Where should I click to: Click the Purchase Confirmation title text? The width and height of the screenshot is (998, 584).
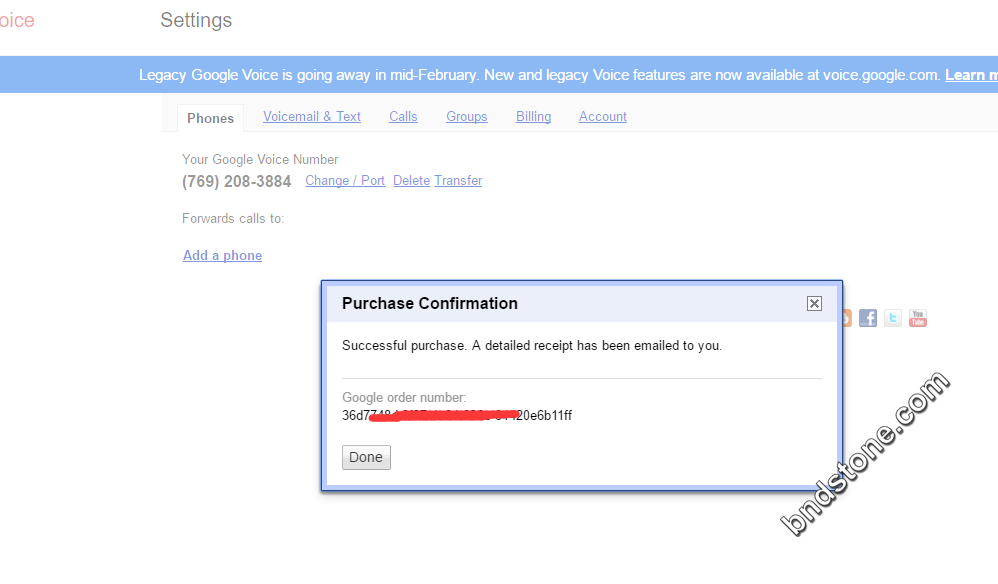430,303
